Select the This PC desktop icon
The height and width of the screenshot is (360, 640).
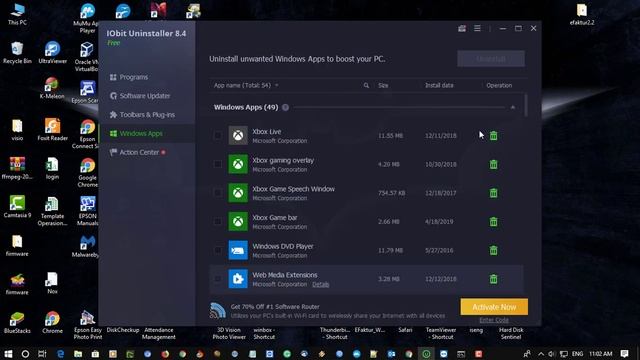coord(17,14)
